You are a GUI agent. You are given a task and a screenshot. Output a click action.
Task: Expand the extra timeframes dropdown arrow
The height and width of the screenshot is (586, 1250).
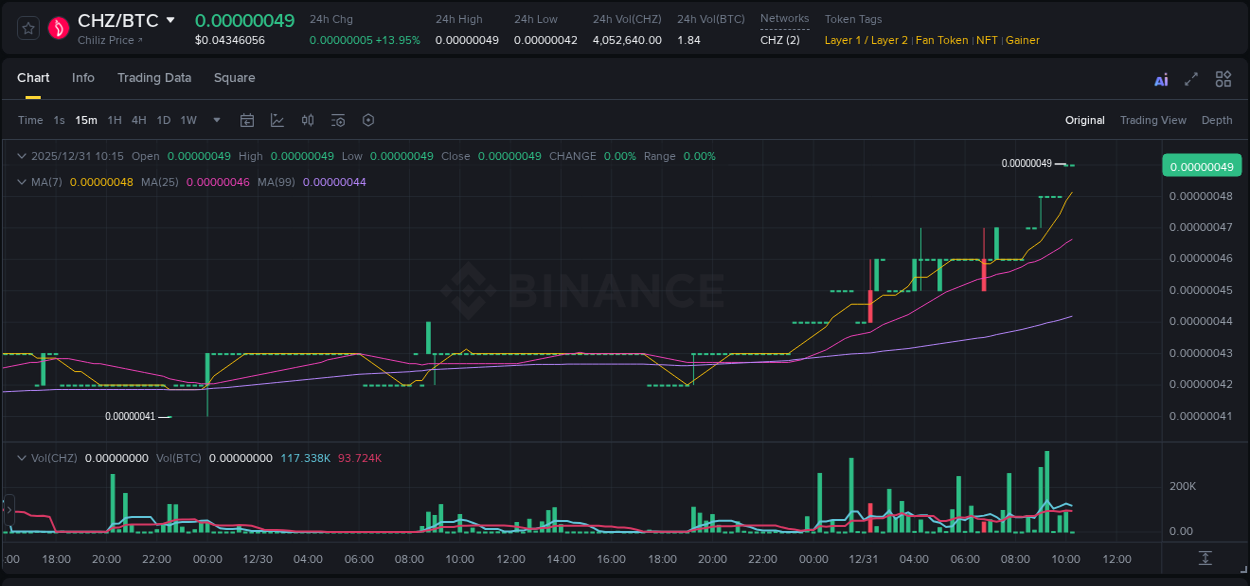tap(215, 120)
